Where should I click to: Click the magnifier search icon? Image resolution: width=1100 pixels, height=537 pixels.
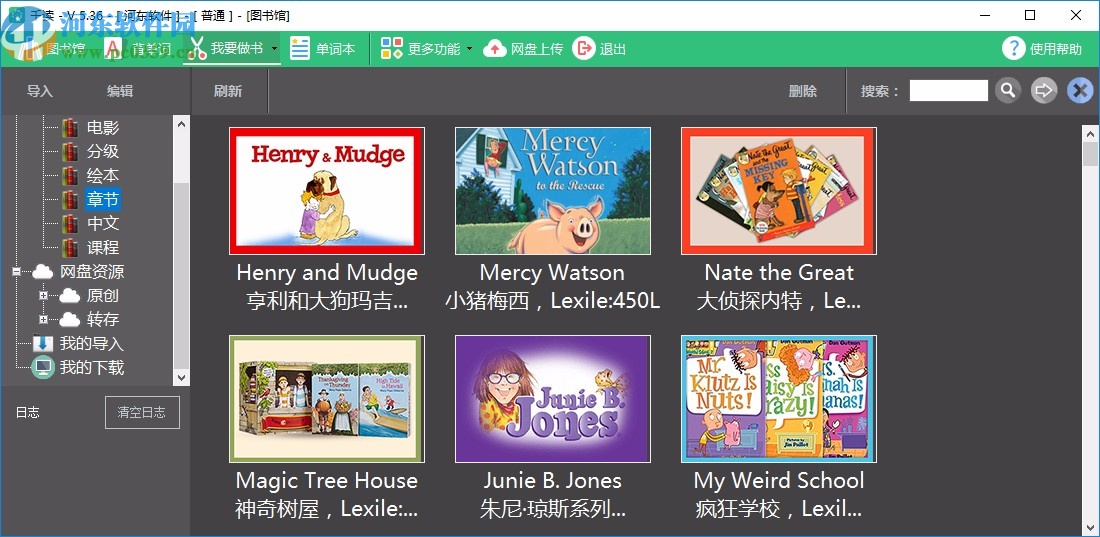[1008, 91]
